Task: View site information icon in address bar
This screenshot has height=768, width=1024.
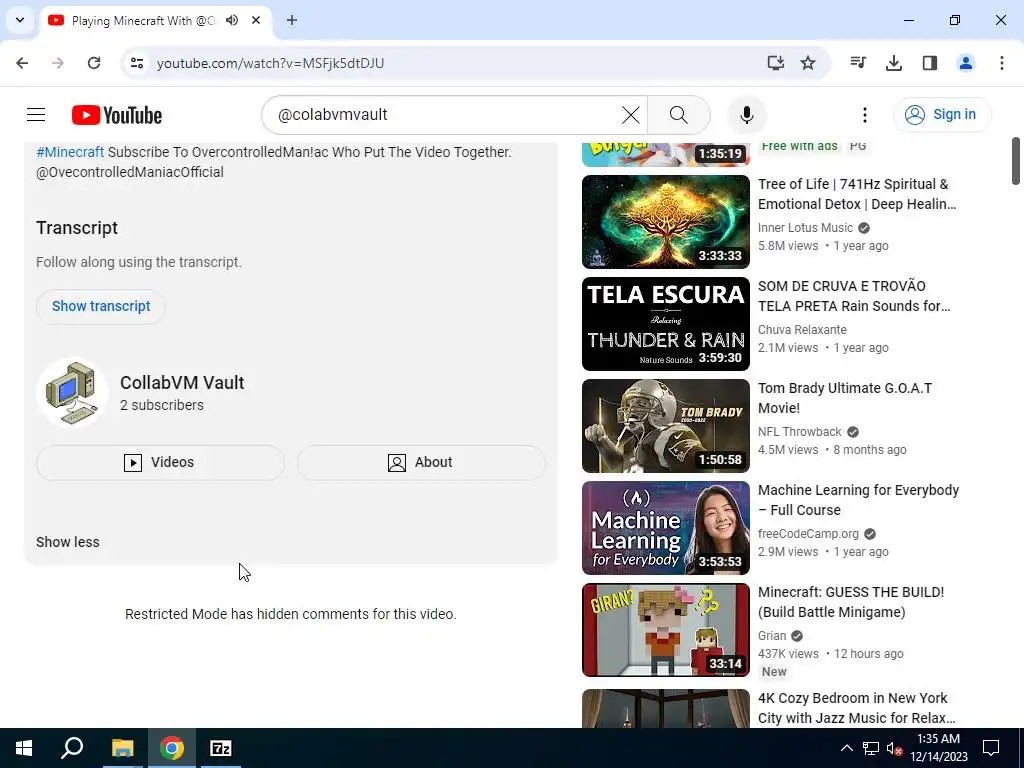Action: click(x=136, y=63)
